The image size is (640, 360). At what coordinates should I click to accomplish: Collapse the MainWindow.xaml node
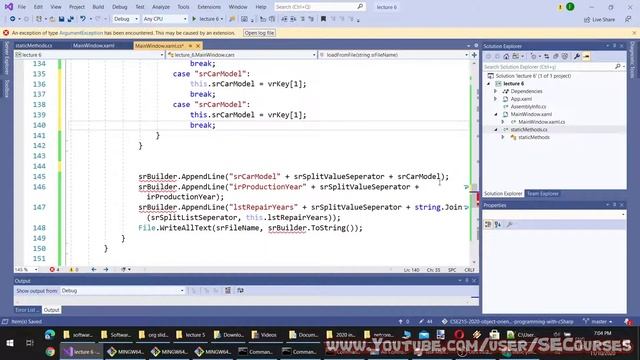pyautogui.click(x=496, y=114)
